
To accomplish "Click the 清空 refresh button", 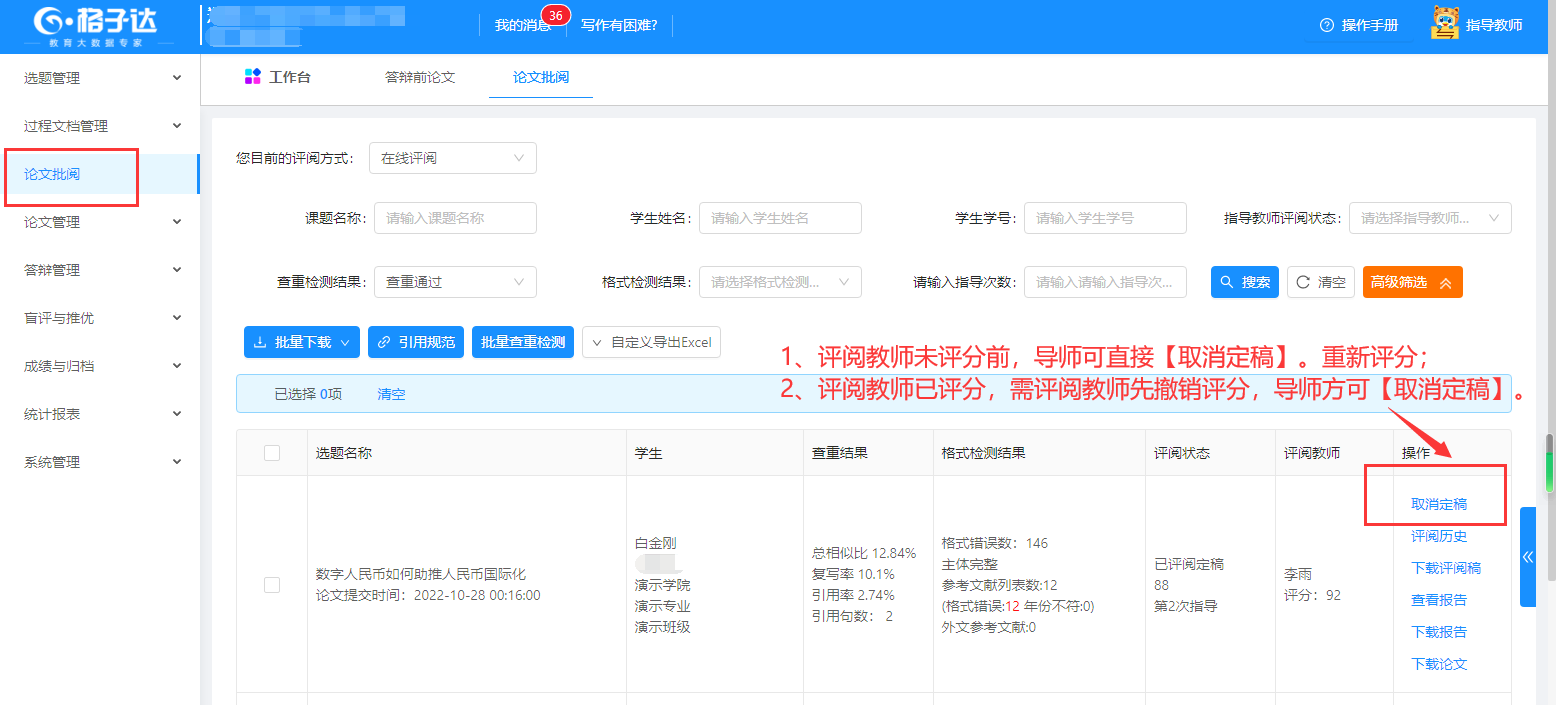I will (x=1320, y=282).
